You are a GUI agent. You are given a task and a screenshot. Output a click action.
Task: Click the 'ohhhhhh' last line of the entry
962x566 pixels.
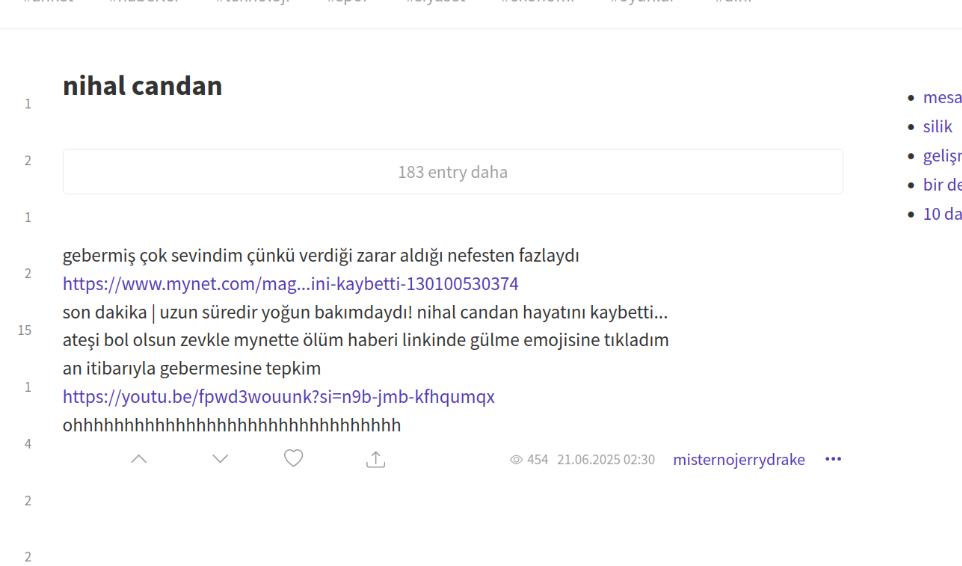(231, 426)
